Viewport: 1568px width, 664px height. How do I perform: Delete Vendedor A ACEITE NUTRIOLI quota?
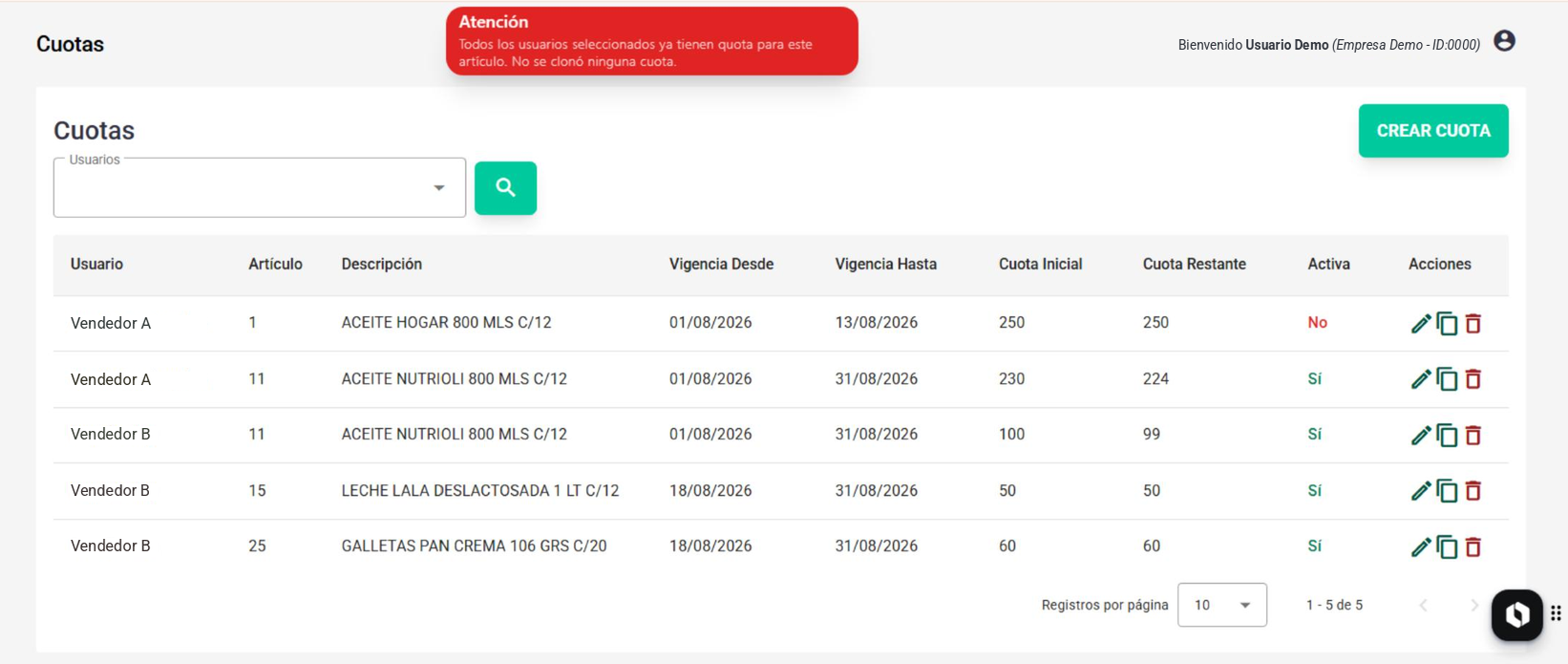point(1473,379)
